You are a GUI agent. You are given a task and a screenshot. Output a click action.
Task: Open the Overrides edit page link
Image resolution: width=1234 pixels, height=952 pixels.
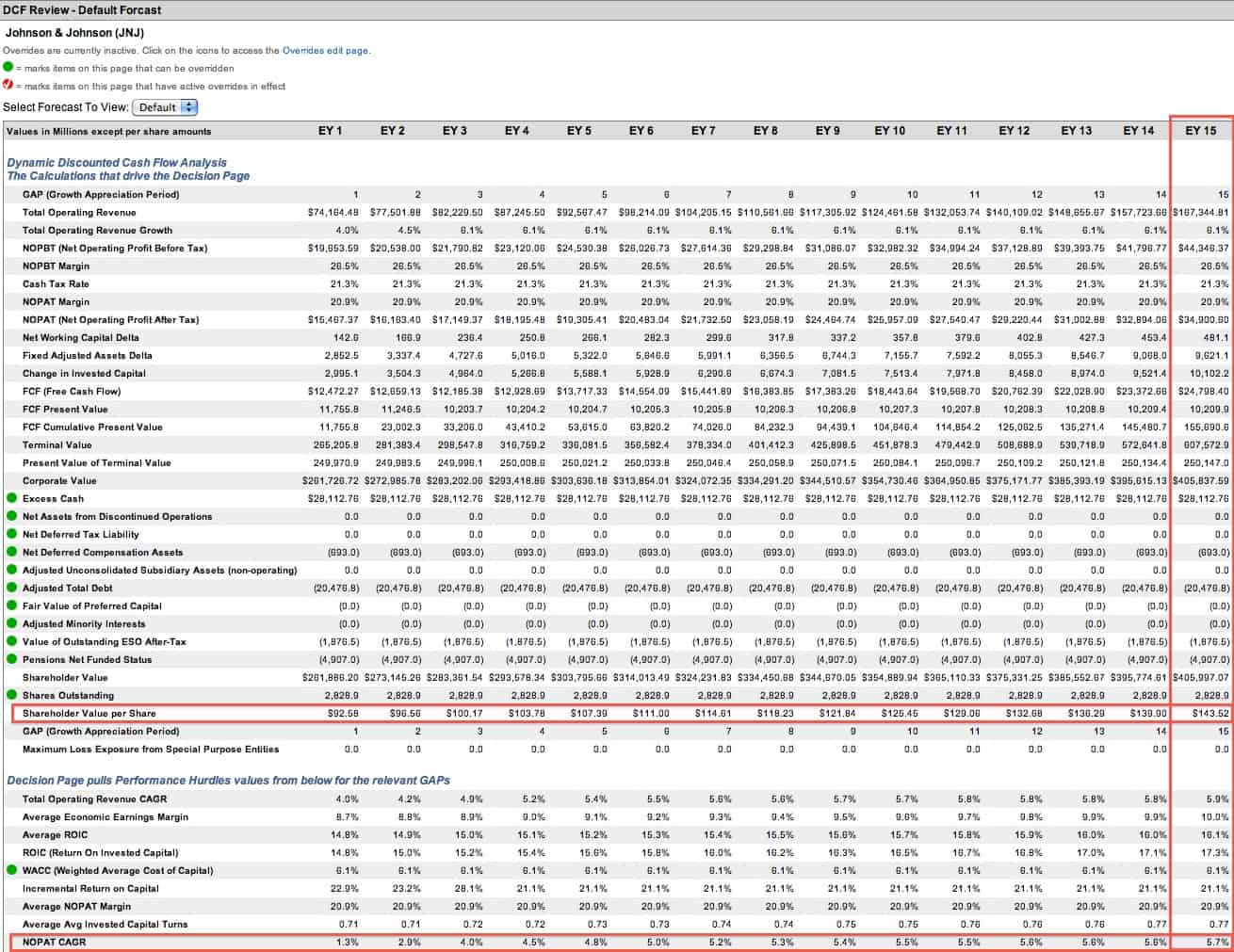[x=326, y=51]
